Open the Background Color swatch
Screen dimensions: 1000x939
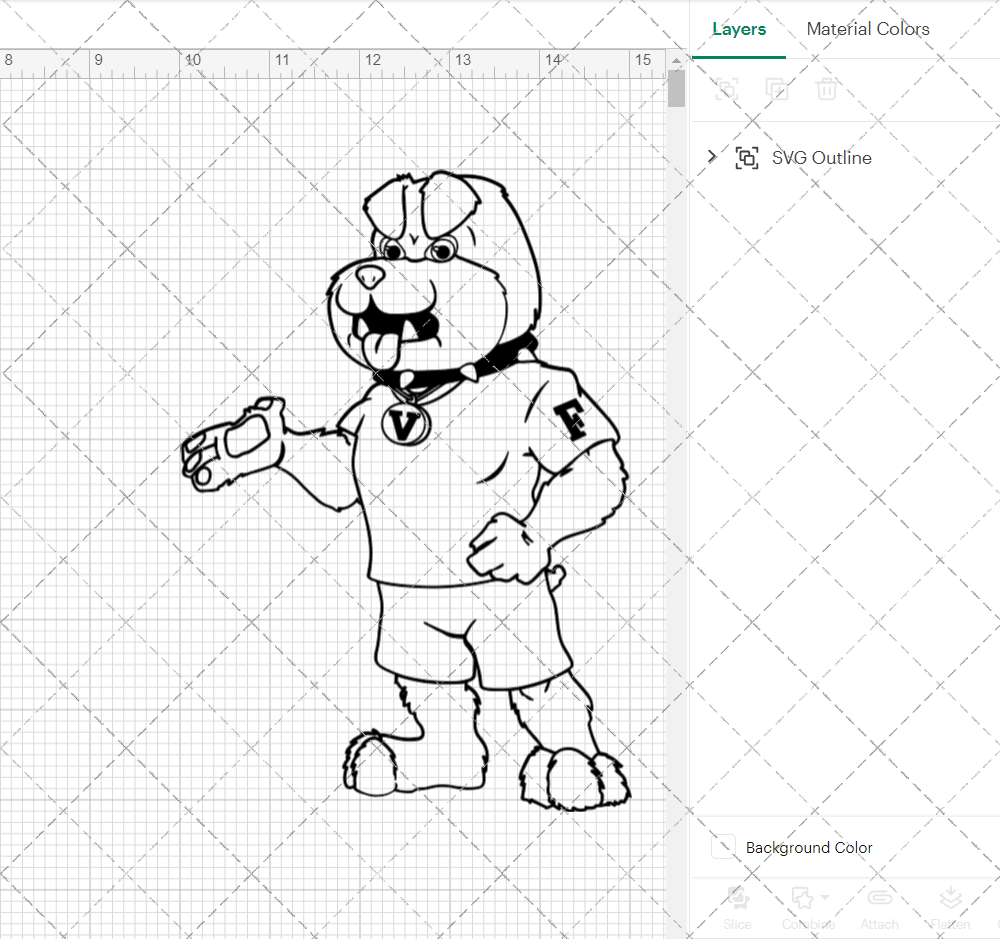723,847
